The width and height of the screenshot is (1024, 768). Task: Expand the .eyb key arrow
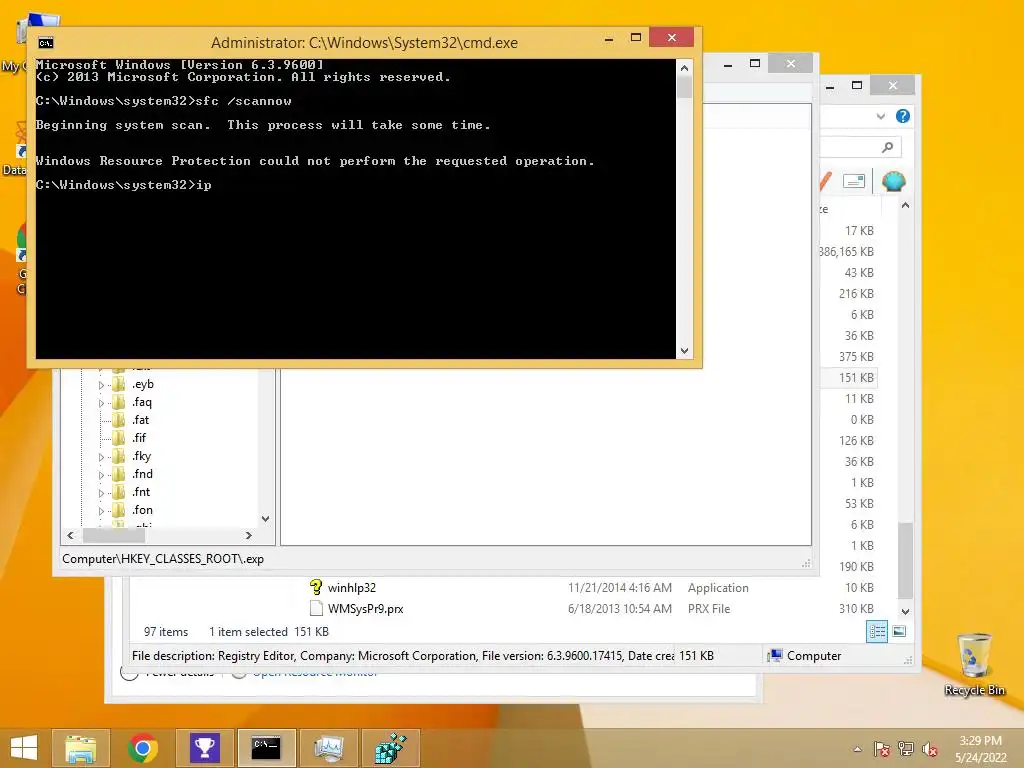(x=101, y=385)
